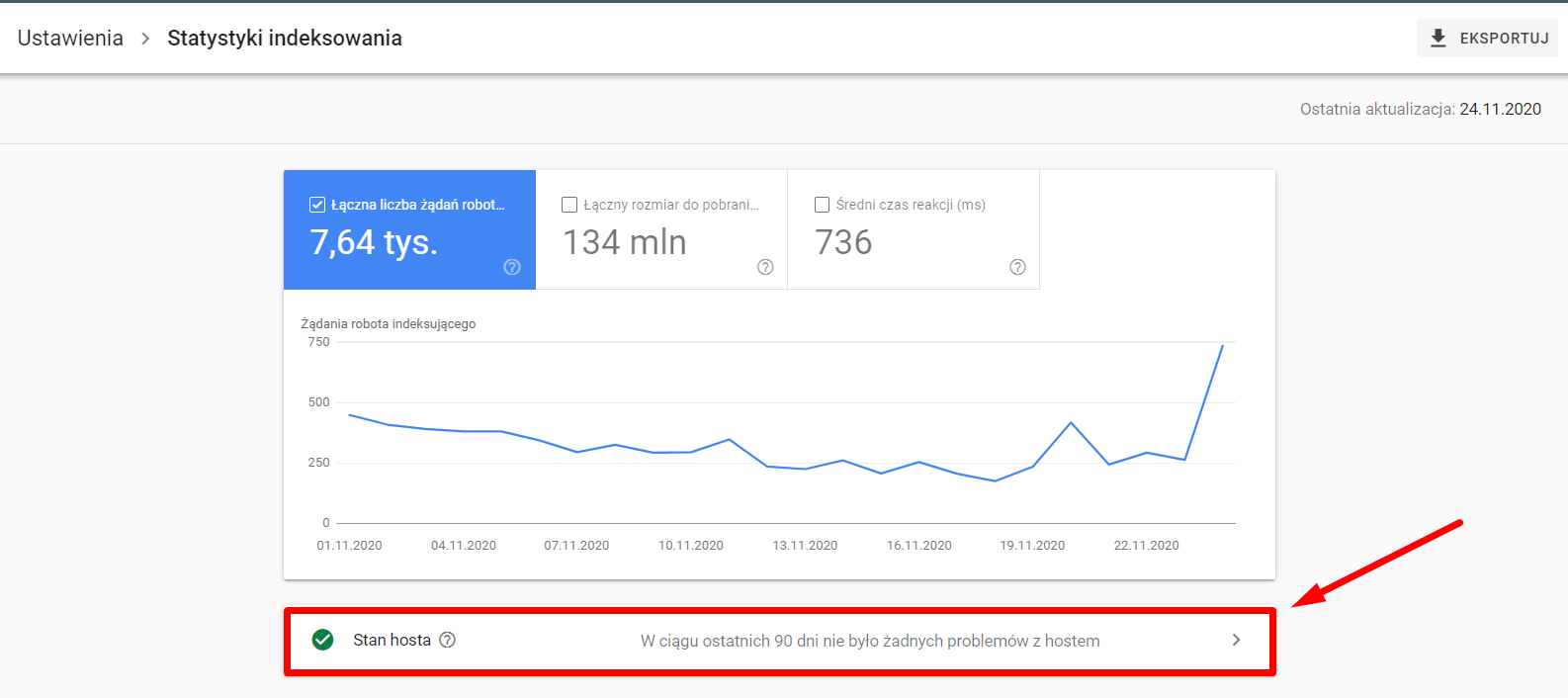1568x698 pixels.
Task: Click the download icon beside Eksportuj
Action: [1438, 39]
